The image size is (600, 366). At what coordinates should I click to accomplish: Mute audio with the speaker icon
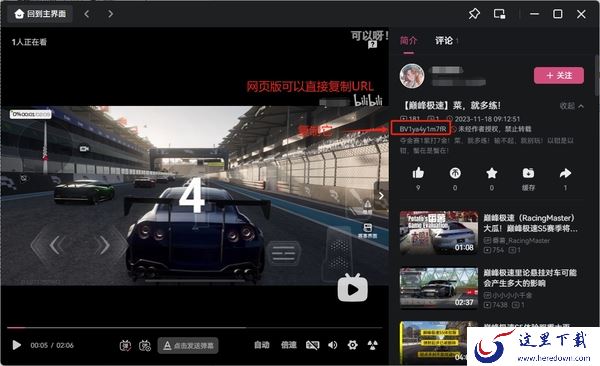pyautogui.click(x=333, y=345)
